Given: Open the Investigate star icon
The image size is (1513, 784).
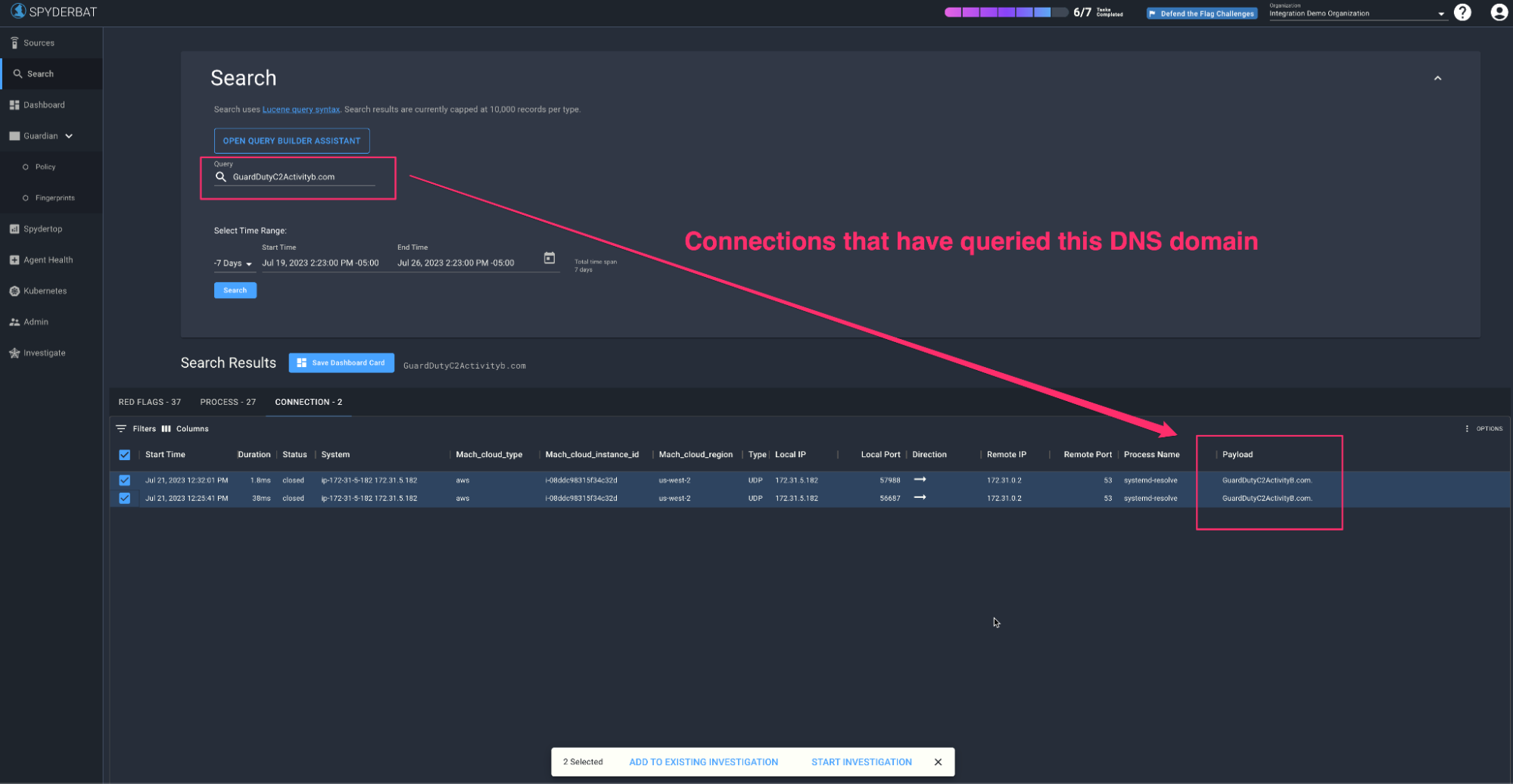Looking at the screenshot, I should pos(14,353).
